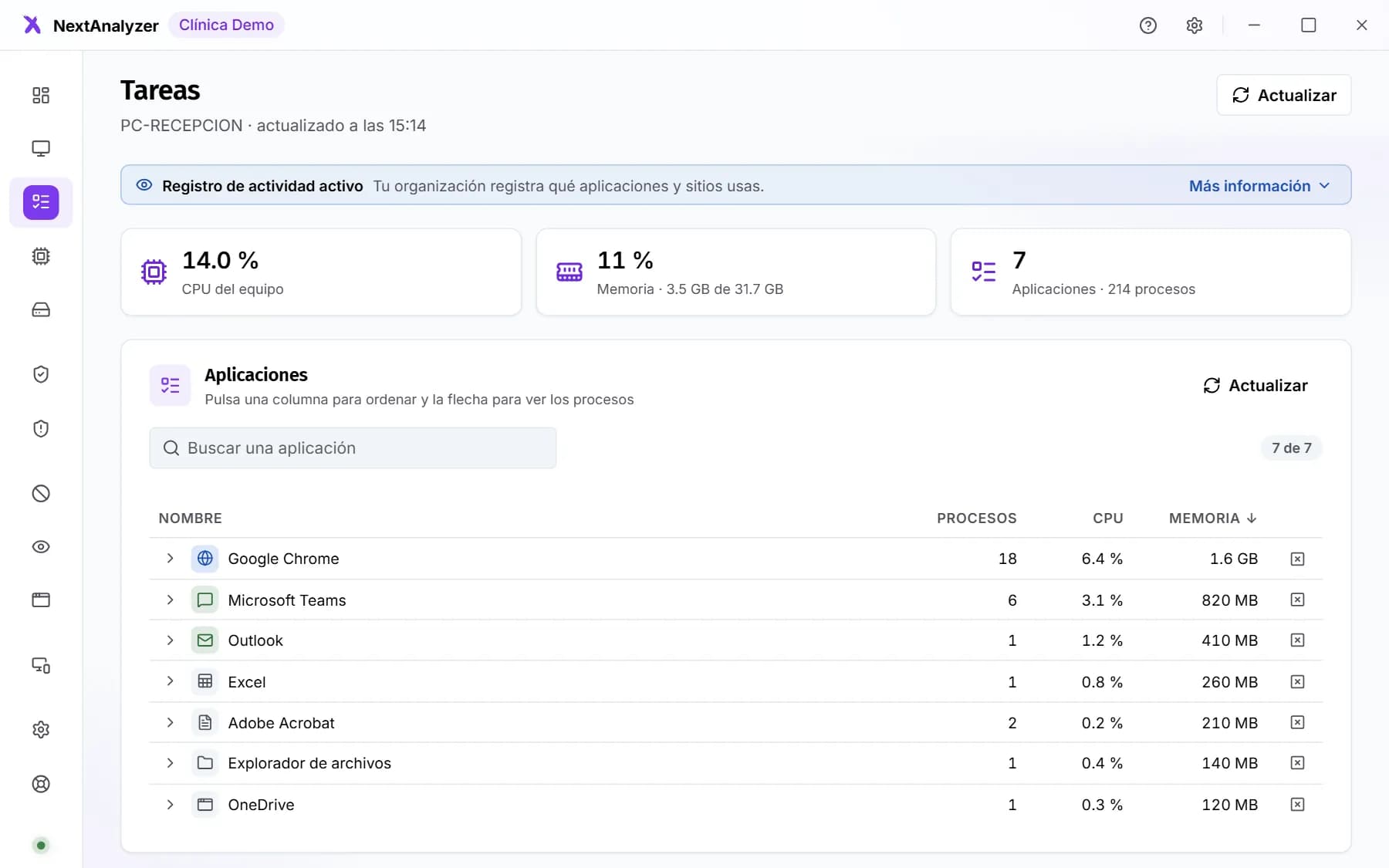Expand Adobe Acrobat processes
The width and height of the screenshot is (1389, 868).
[x=171, y=722]
